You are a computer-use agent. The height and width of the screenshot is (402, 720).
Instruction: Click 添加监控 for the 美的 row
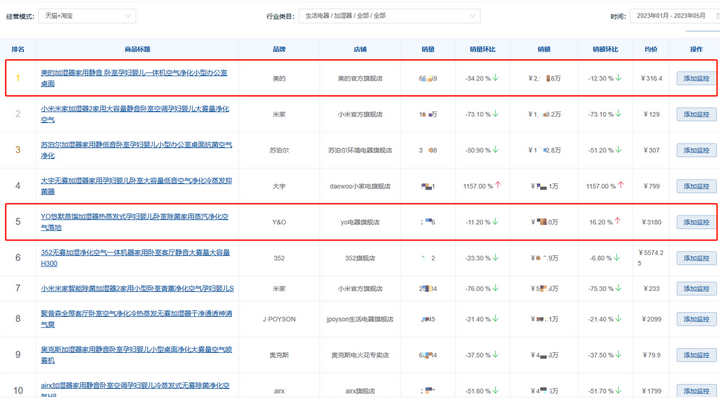696,78
